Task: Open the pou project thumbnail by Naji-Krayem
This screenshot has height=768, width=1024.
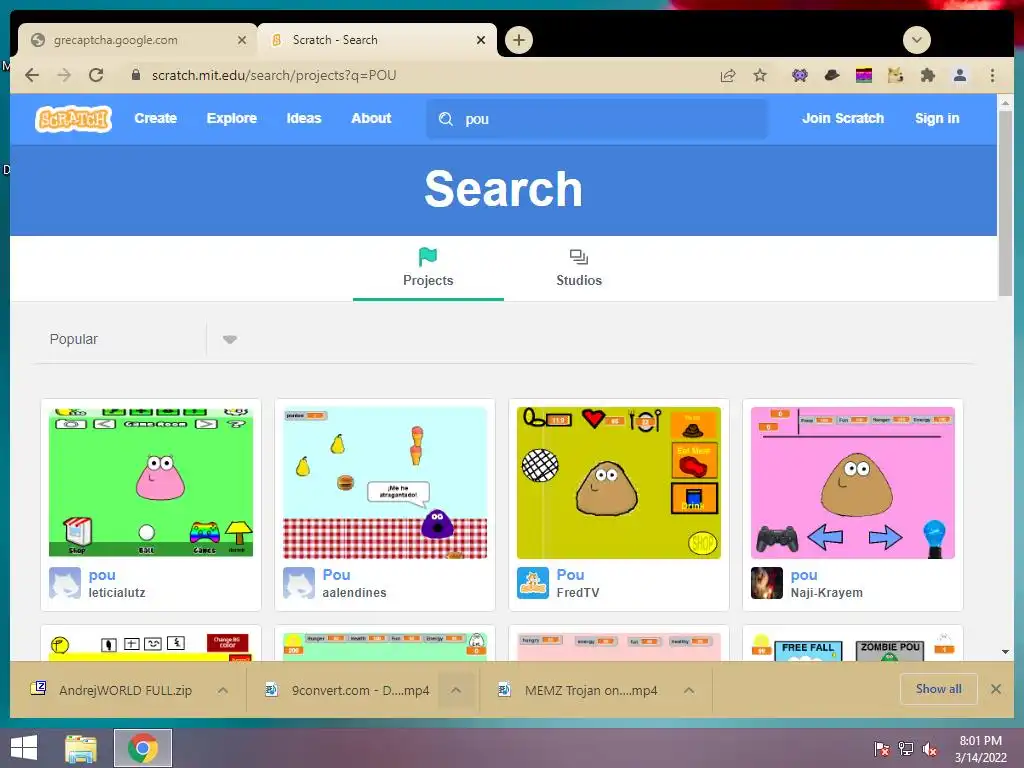Action: [852, 483]
